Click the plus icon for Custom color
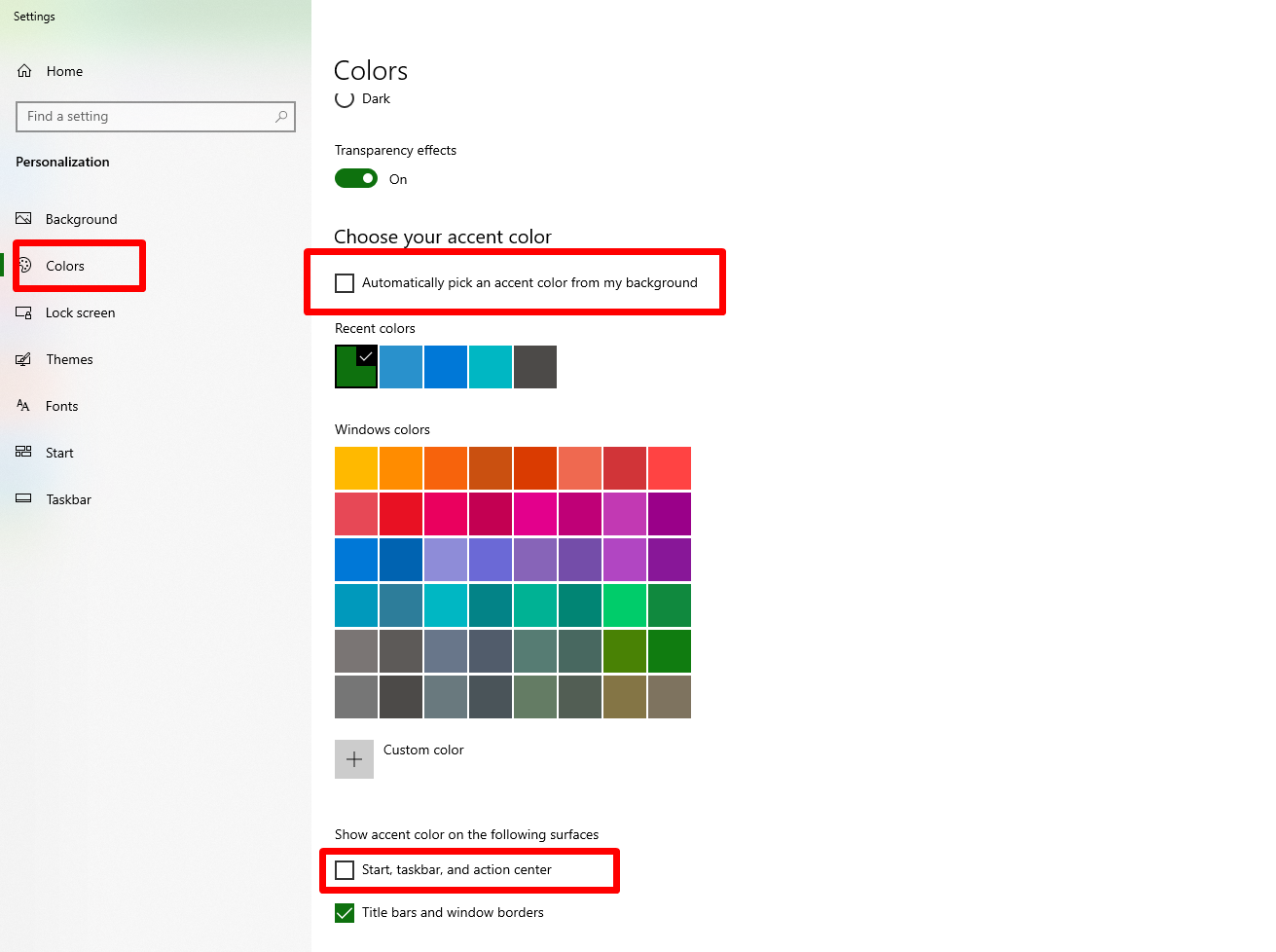The width and height of the screenshot is (1276, 952). point(354,759)
